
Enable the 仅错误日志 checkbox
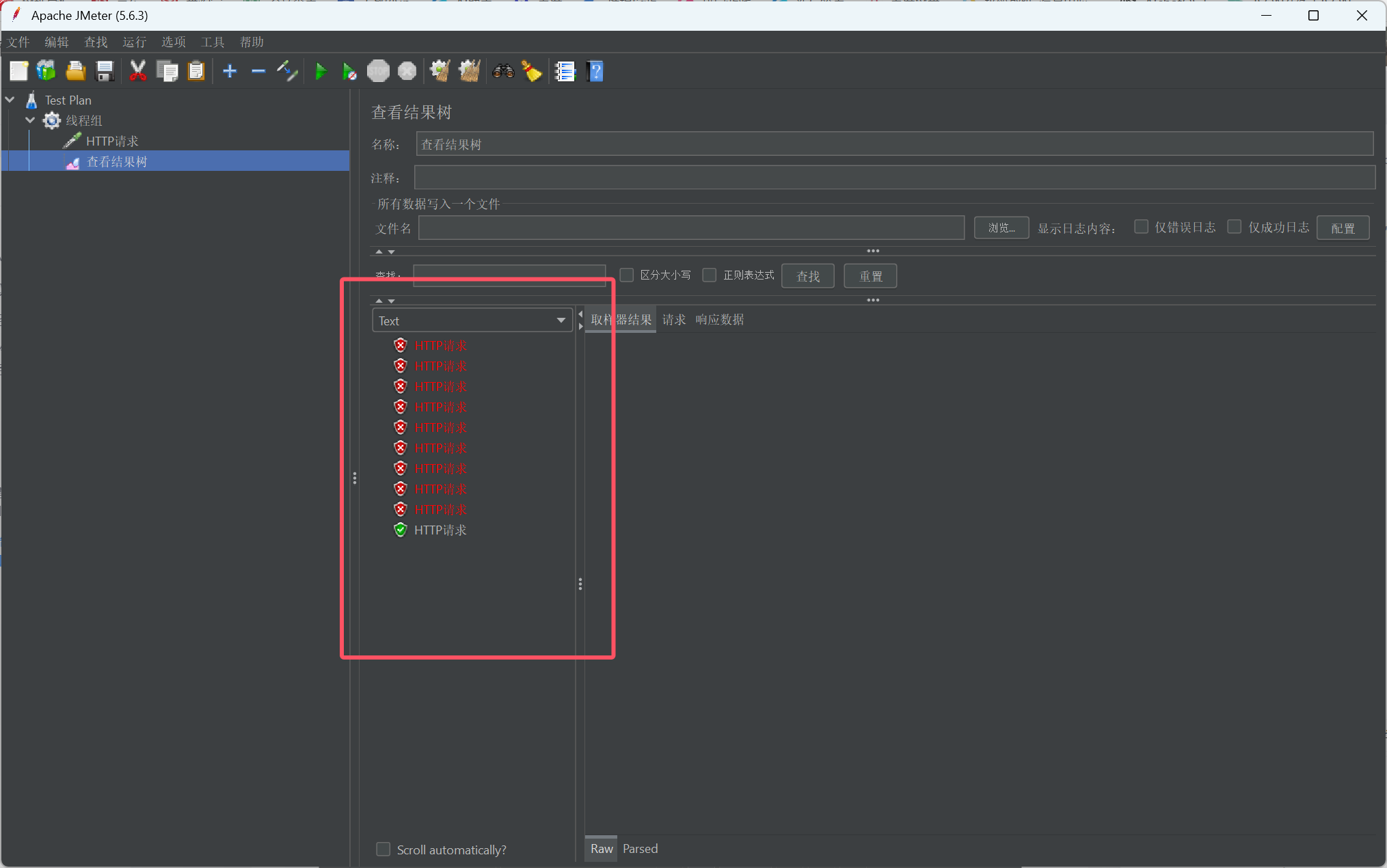(x=1141, y=227)
